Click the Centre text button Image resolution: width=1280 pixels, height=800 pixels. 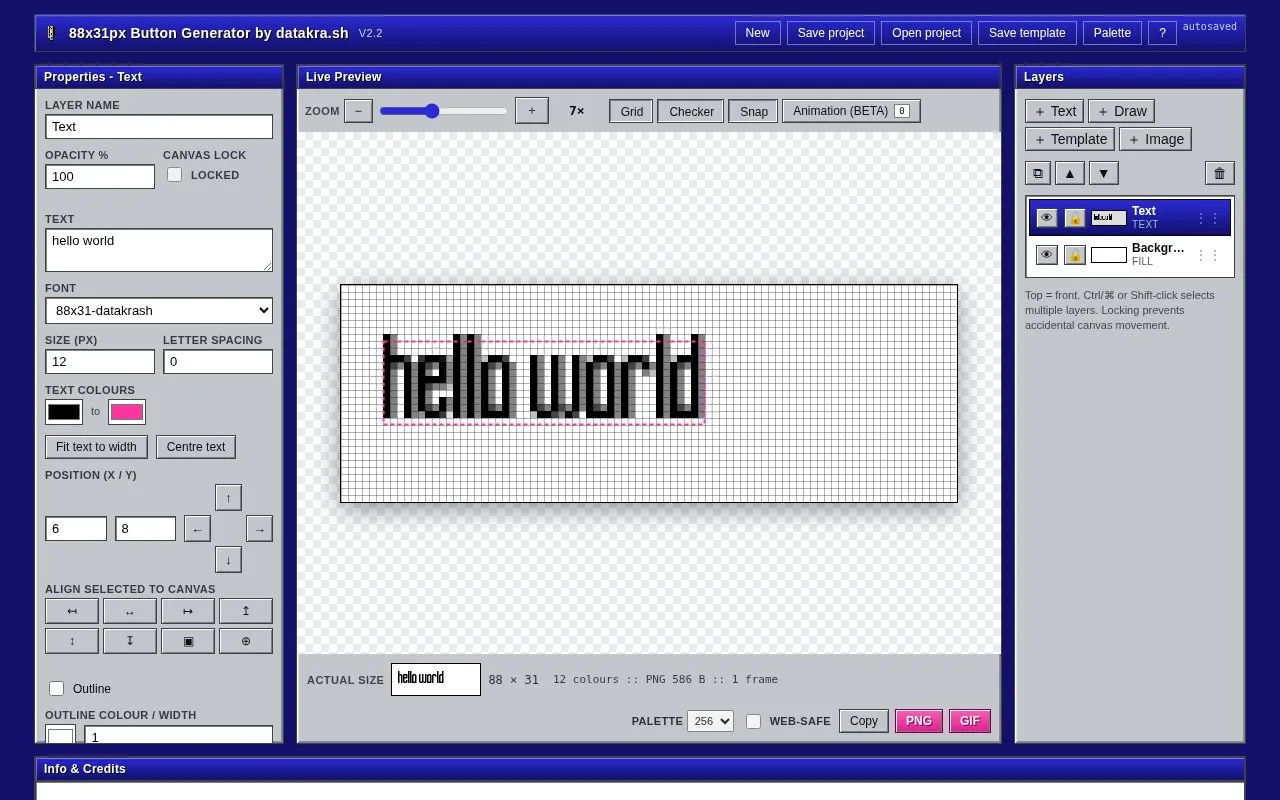[196, 447]
